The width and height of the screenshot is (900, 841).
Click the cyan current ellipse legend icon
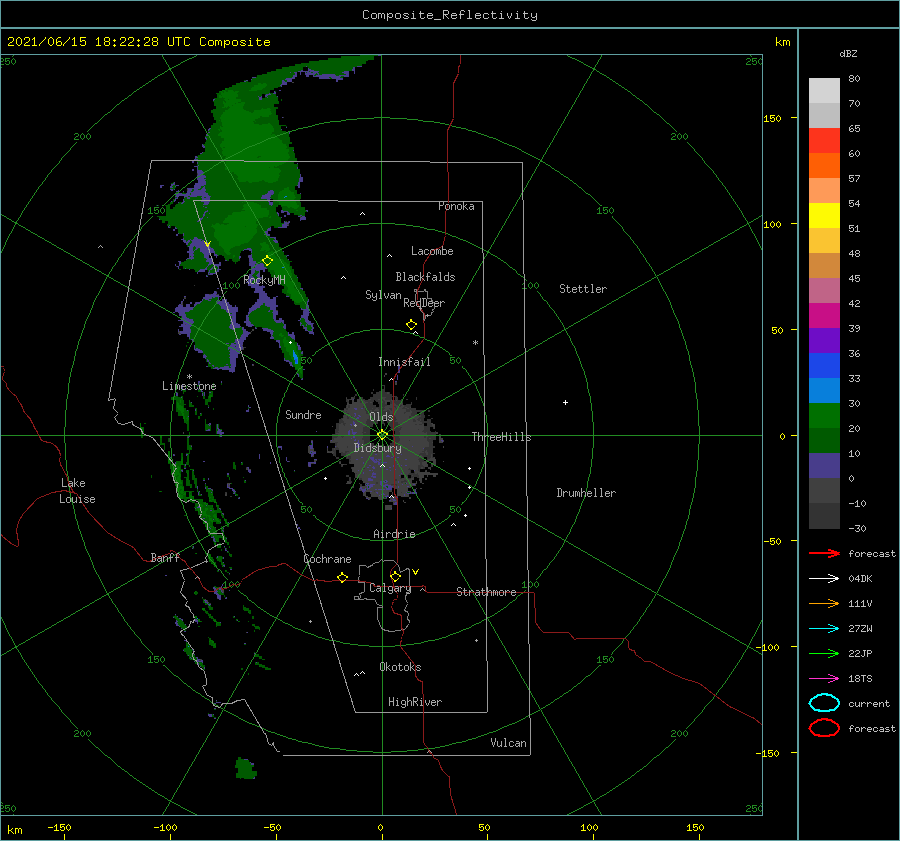tap(824, 703)
